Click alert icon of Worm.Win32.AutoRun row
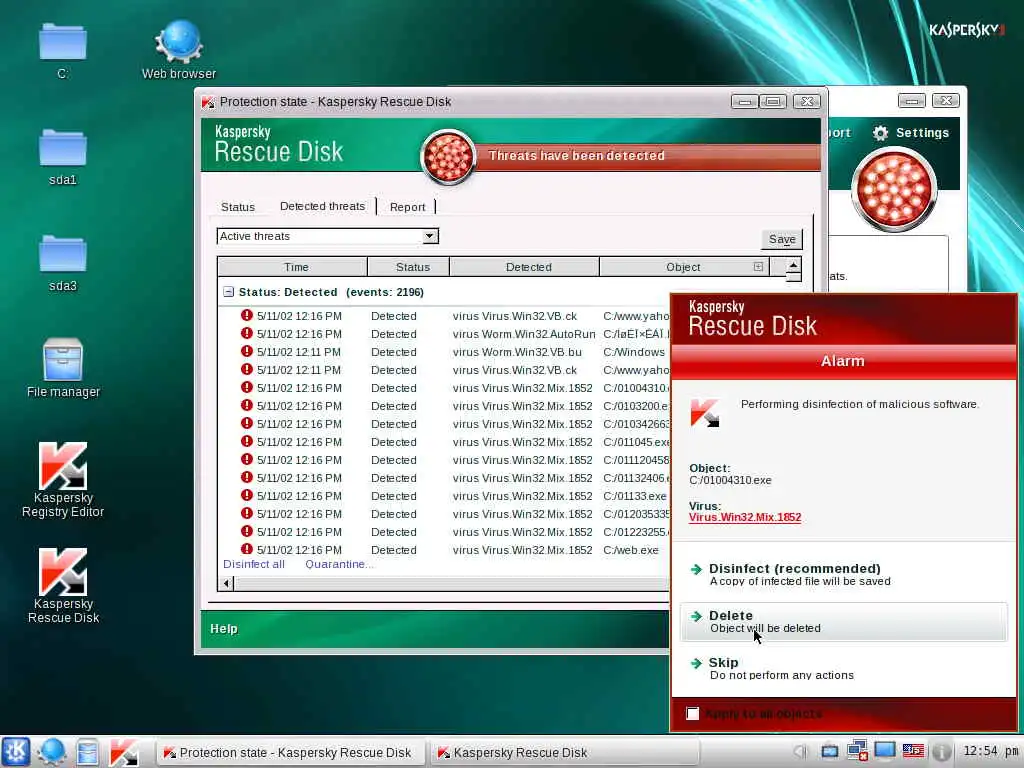1024x768 pixels. (x=246, y=333)
